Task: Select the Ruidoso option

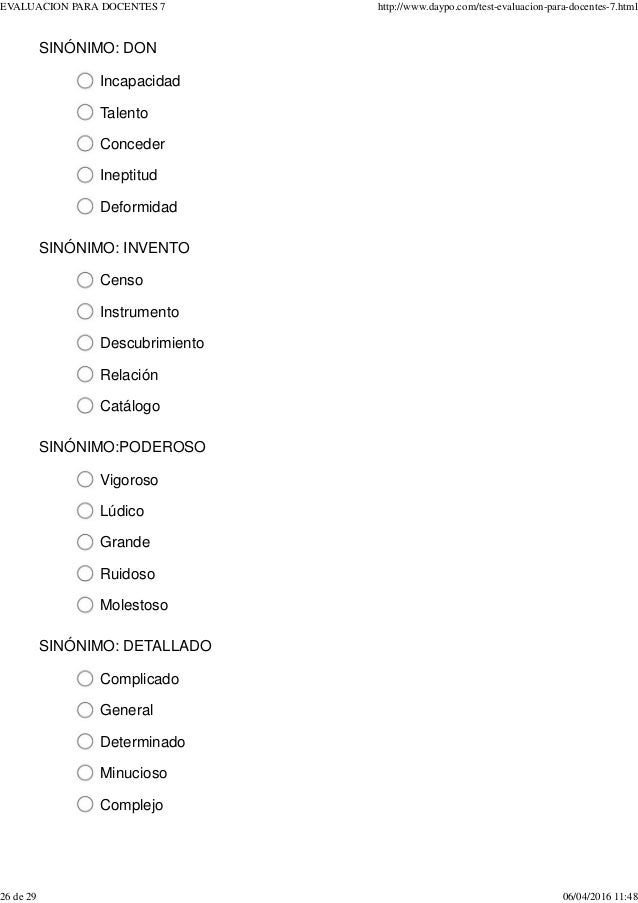Action: click(85, 574)
